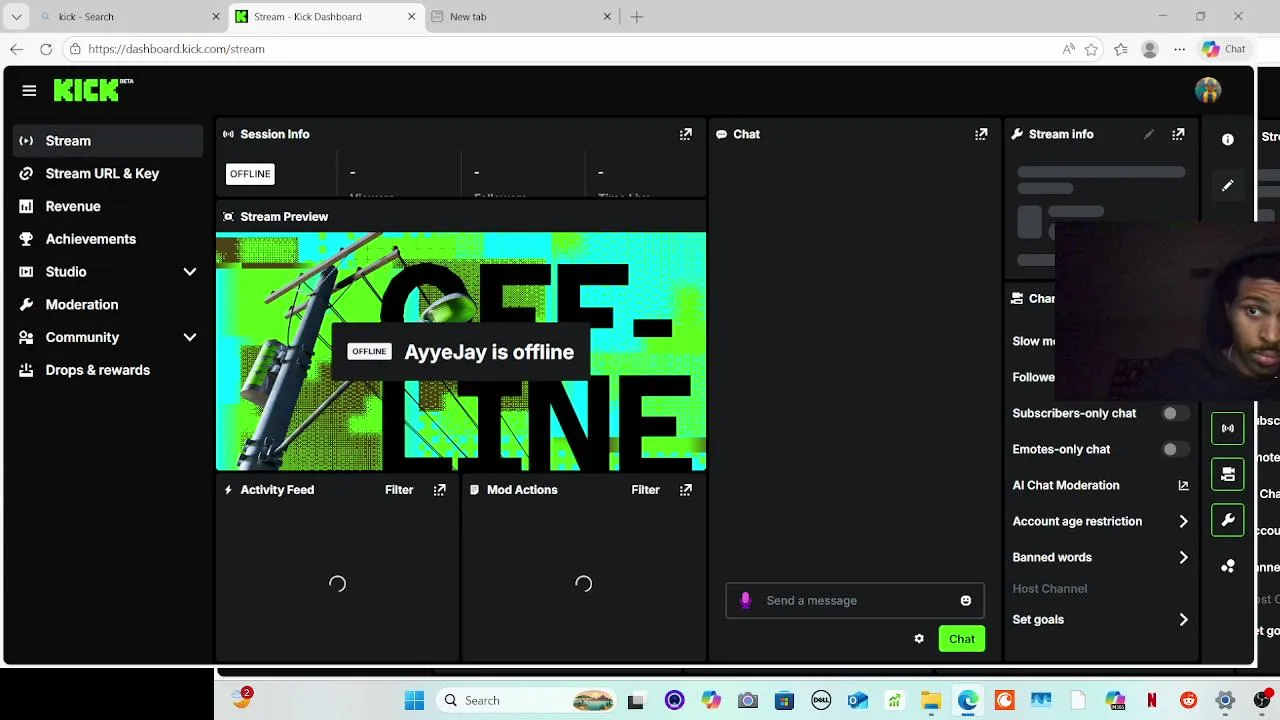Click the green Chat send button
Screen dimensions: 1280x720
pyautogui.click(x=962, y=639)
